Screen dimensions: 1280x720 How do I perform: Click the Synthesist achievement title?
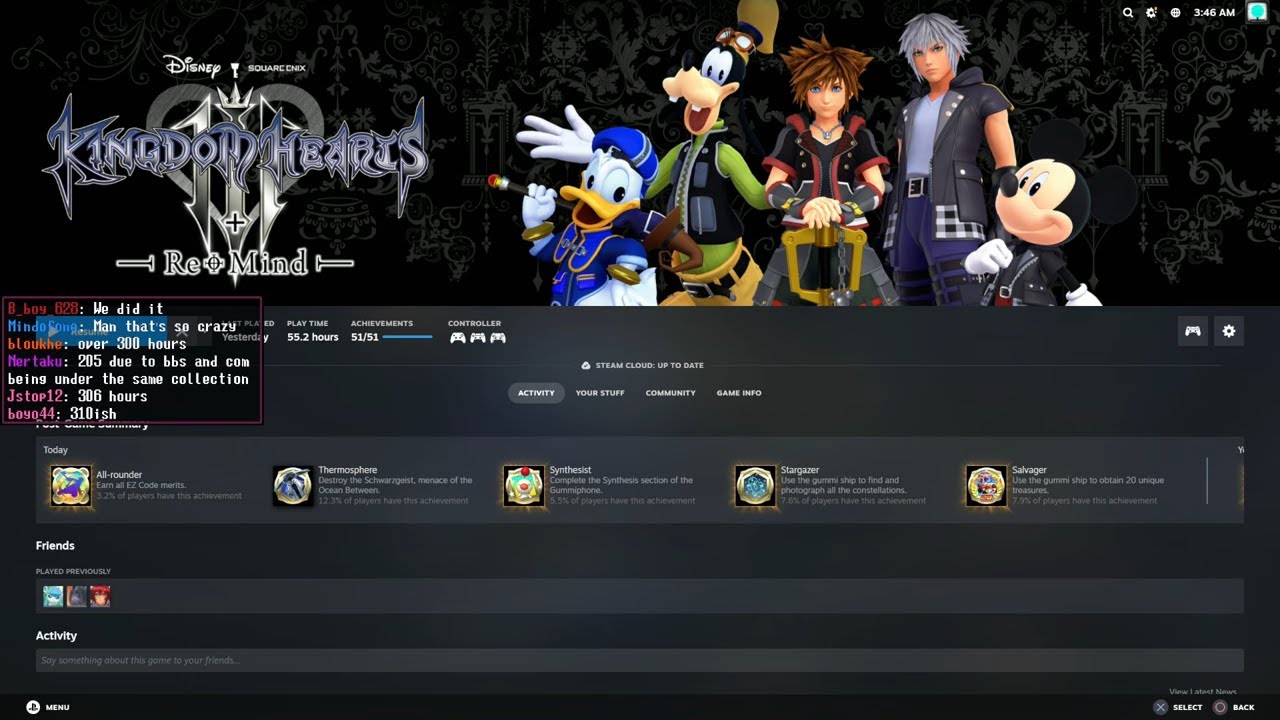pyautogui.click(x=570, y=470)
